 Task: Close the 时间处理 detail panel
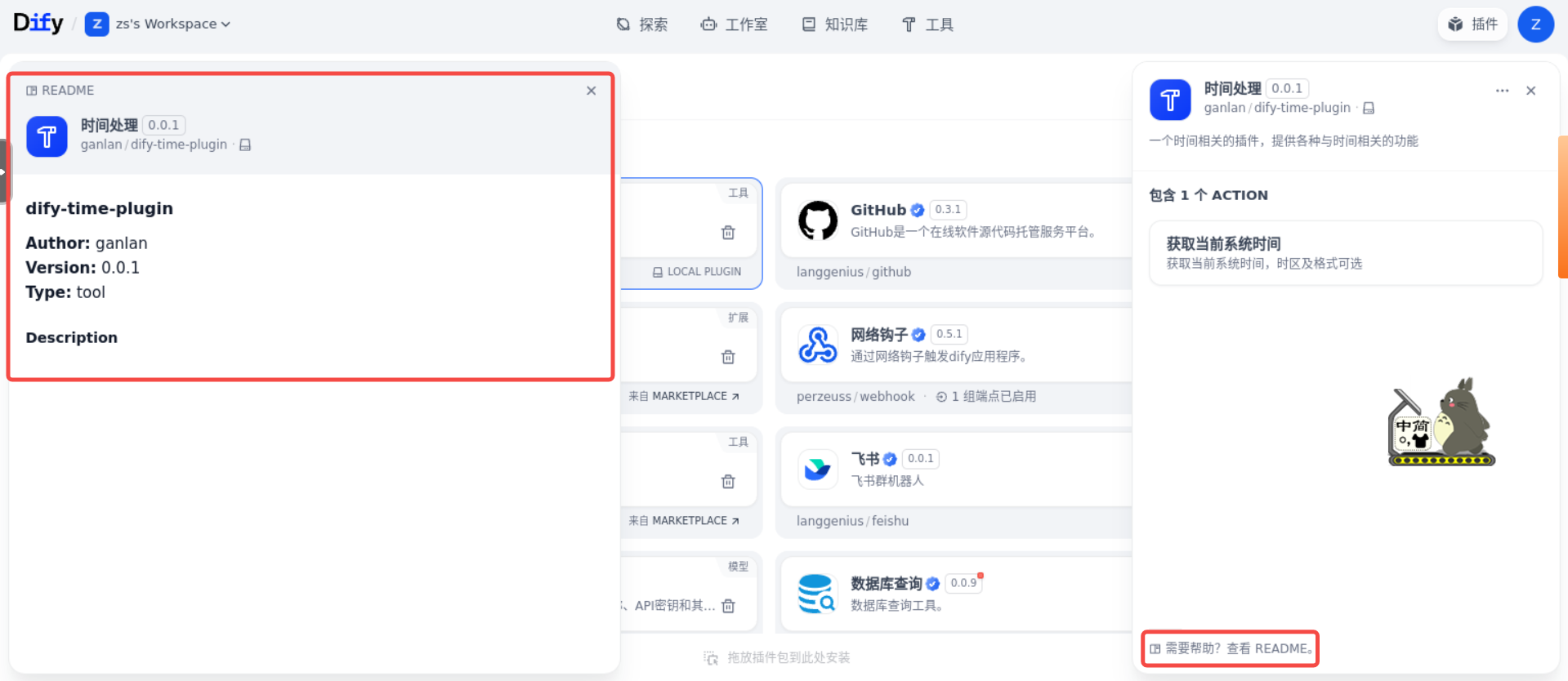1531,91
